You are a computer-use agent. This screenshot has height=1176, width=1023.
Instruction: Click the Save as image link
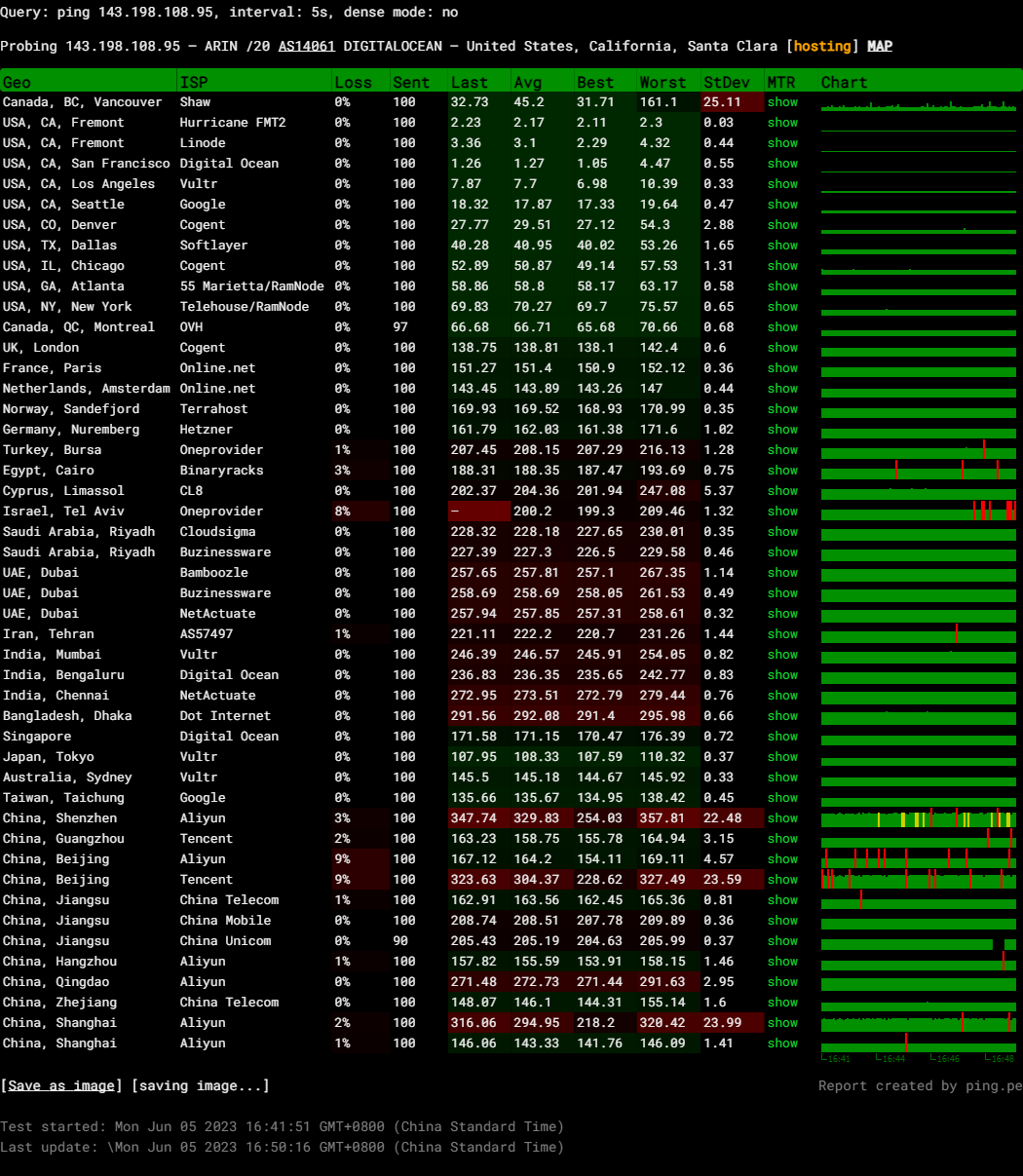(x=61, y=1085)
